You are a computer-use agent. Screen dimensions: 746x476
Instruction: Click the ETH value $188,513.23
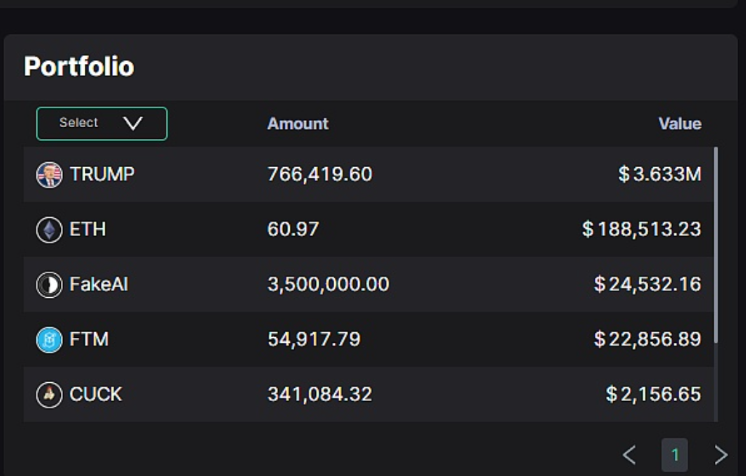641,229
